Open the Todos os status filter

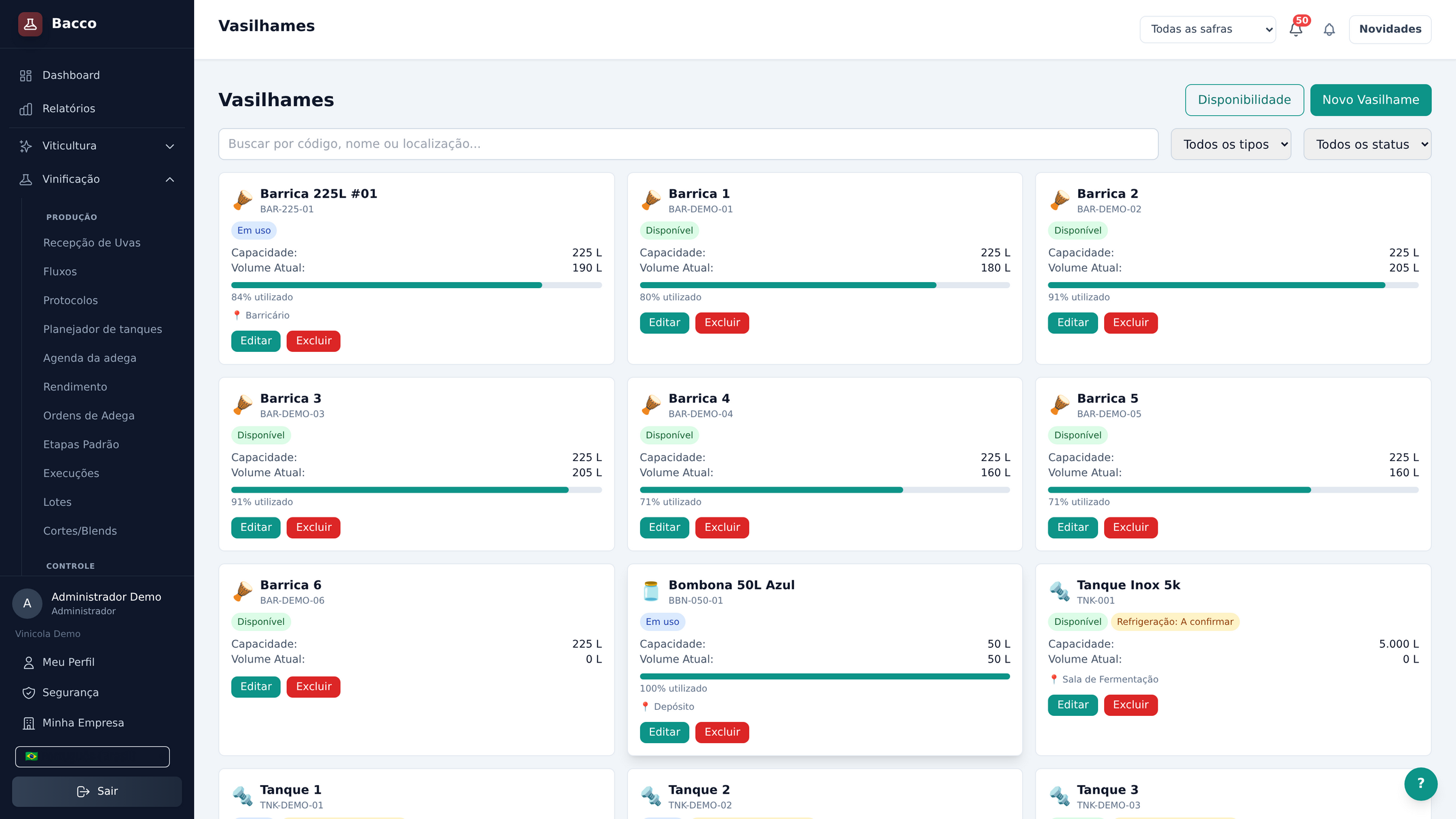click(1367, 144)
